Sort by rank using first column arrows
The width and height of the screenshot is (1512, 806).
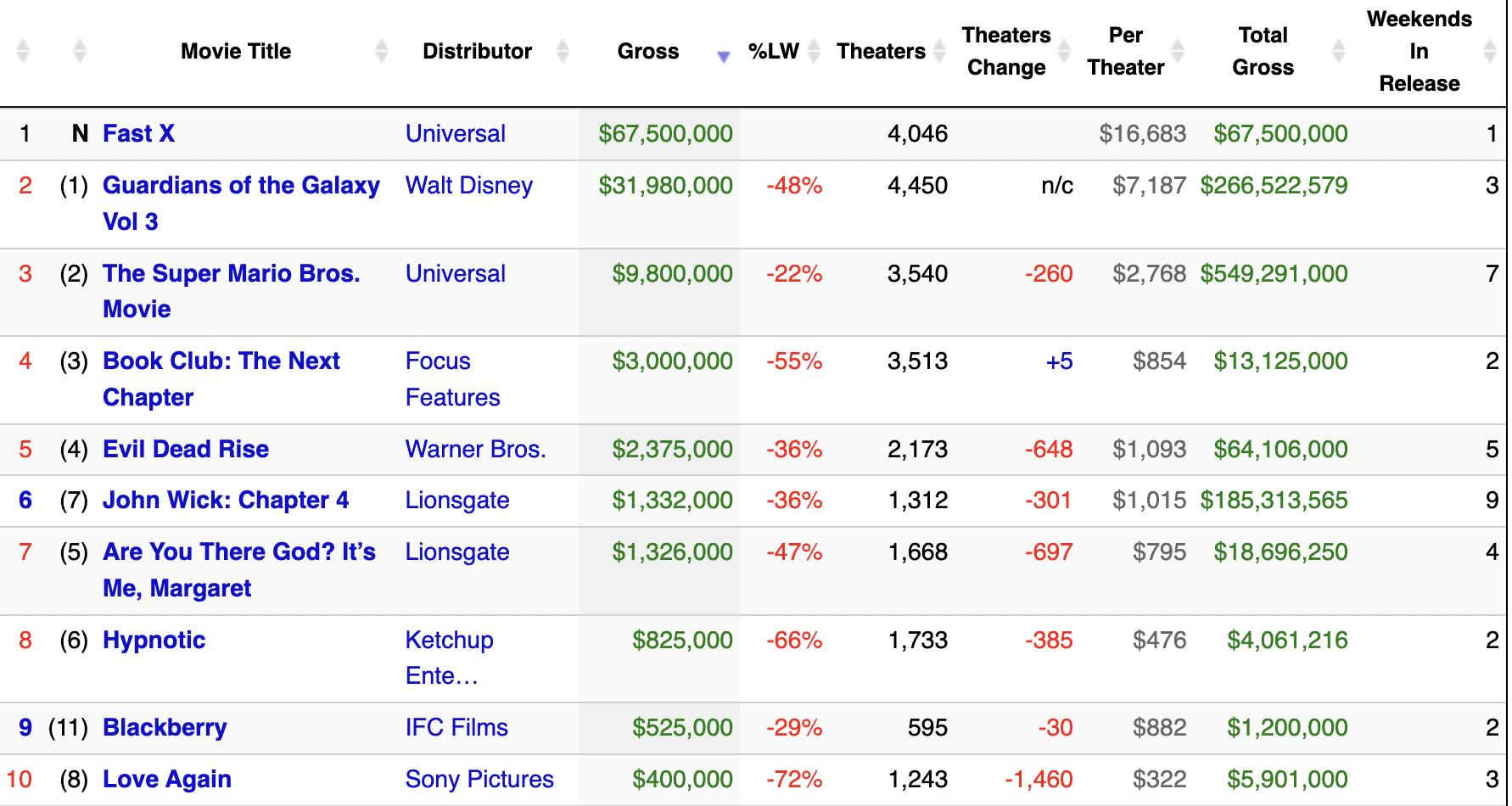[23, 52]
